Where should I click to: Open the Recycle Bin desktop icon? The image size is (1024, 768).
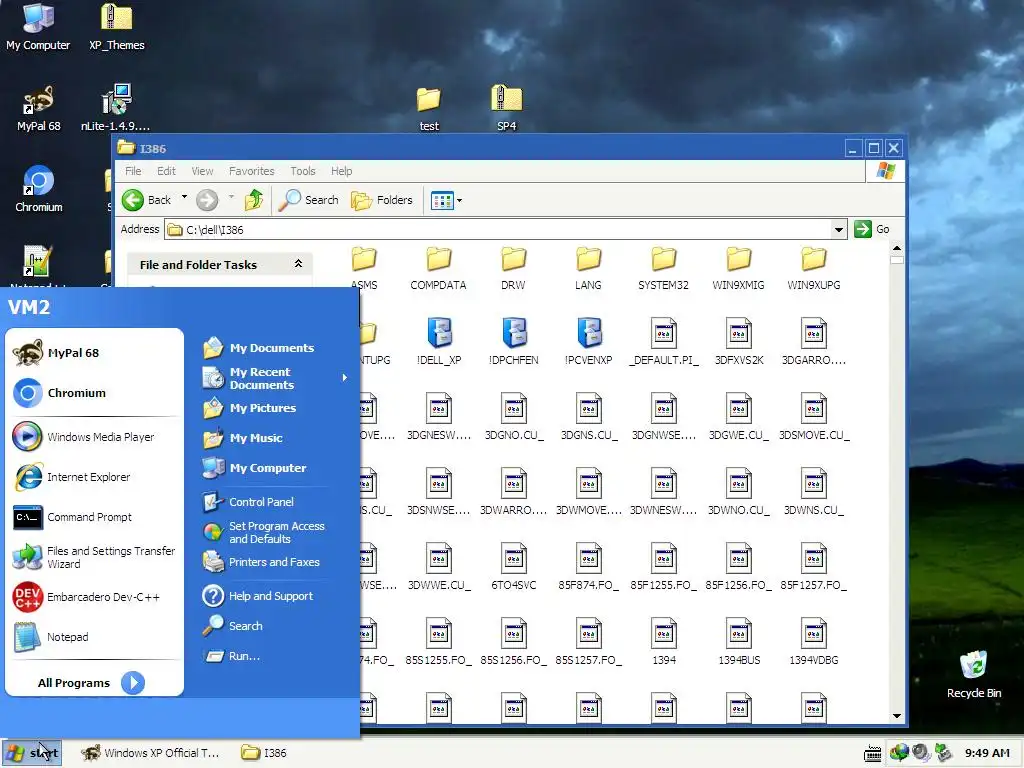974,675
